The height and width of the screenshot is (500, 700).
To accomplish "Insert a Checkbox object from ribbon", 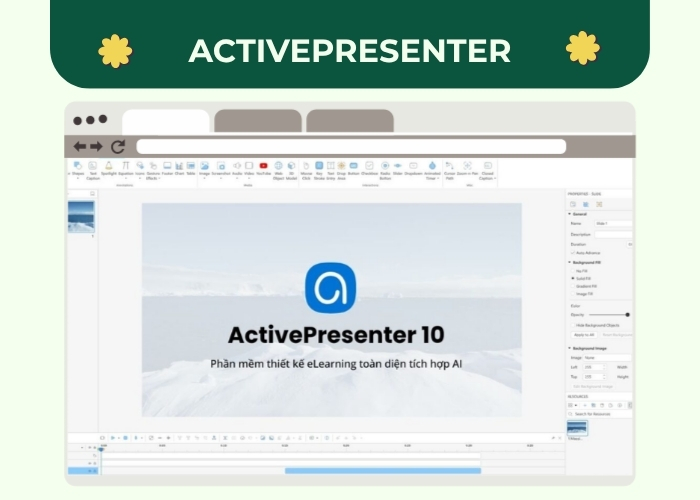I will point(369,169).
